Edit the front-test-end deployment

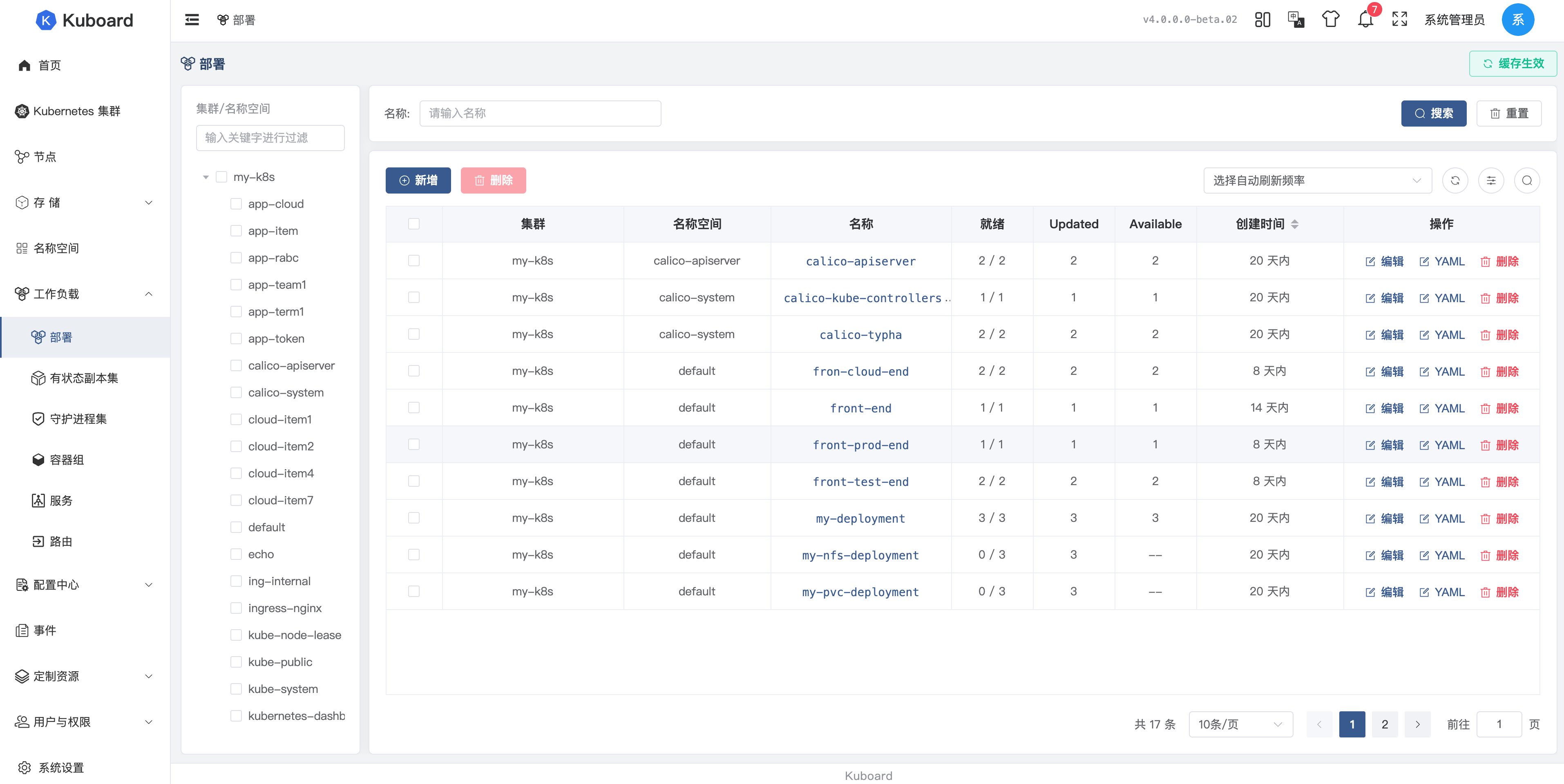click(x=1384, y=482)
